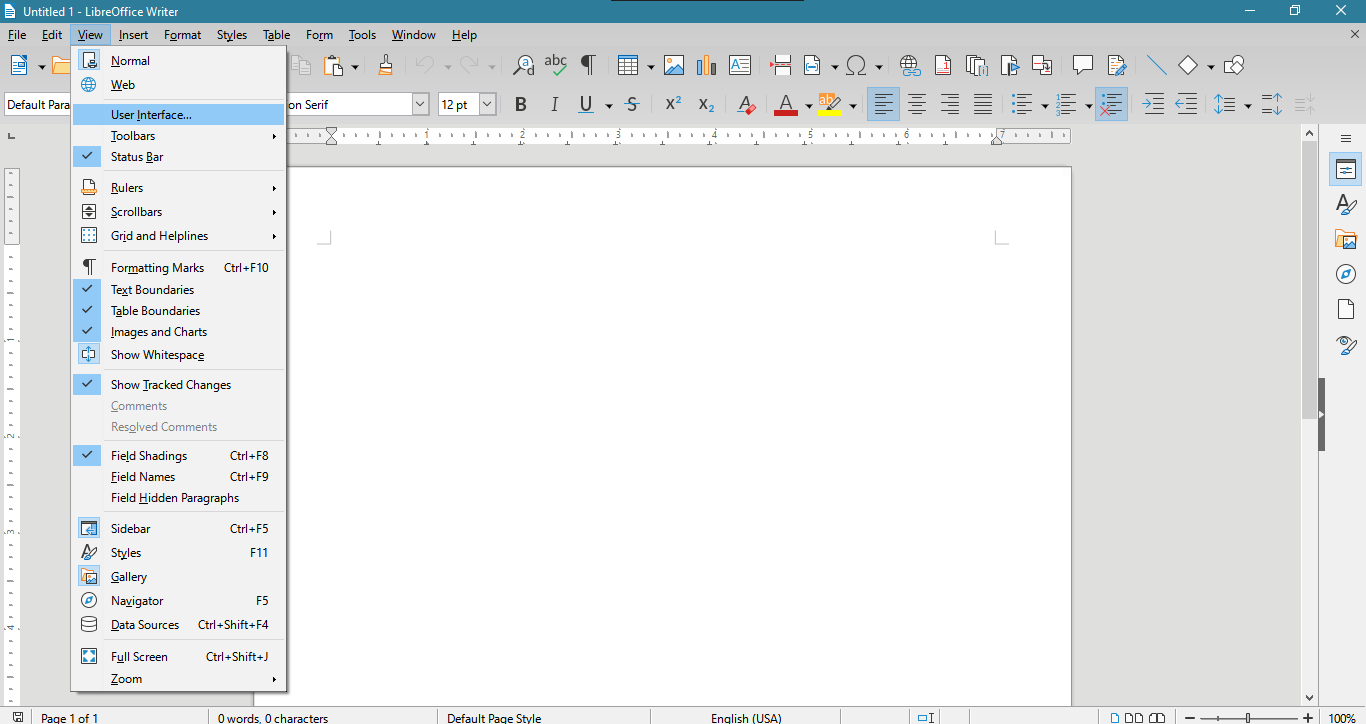This screenshot has height=724, width=1366.
Task: Align paragraph to the right
Action: point(950,104)
